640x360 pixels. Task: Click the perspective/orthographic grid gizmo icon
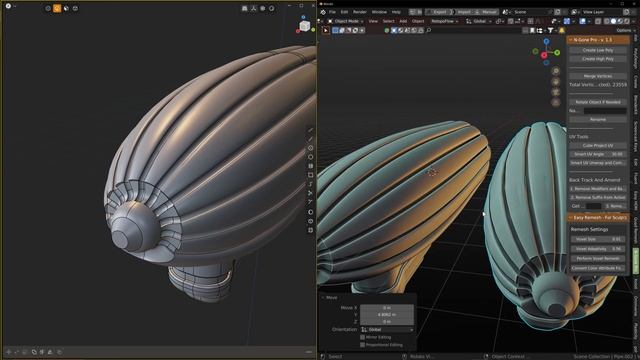(556, 102)
